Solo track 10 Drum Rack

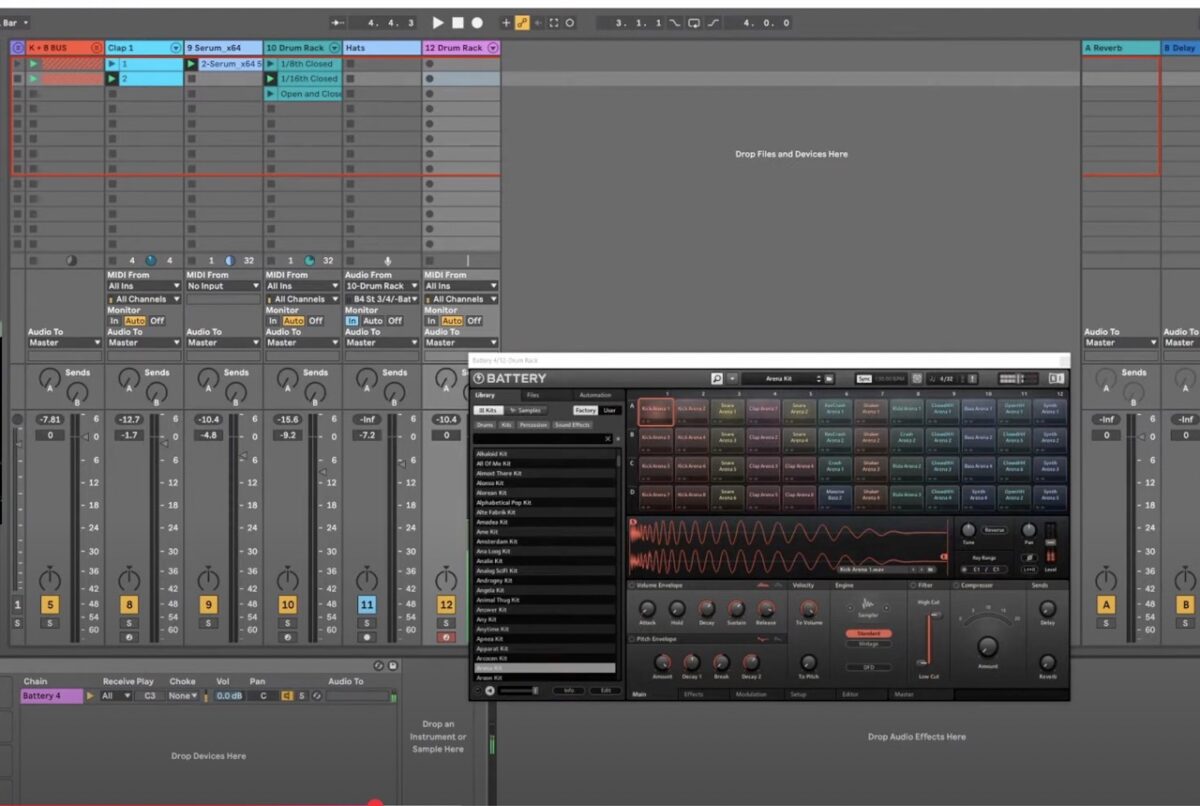pyautogui.click(x=288, y=623)
